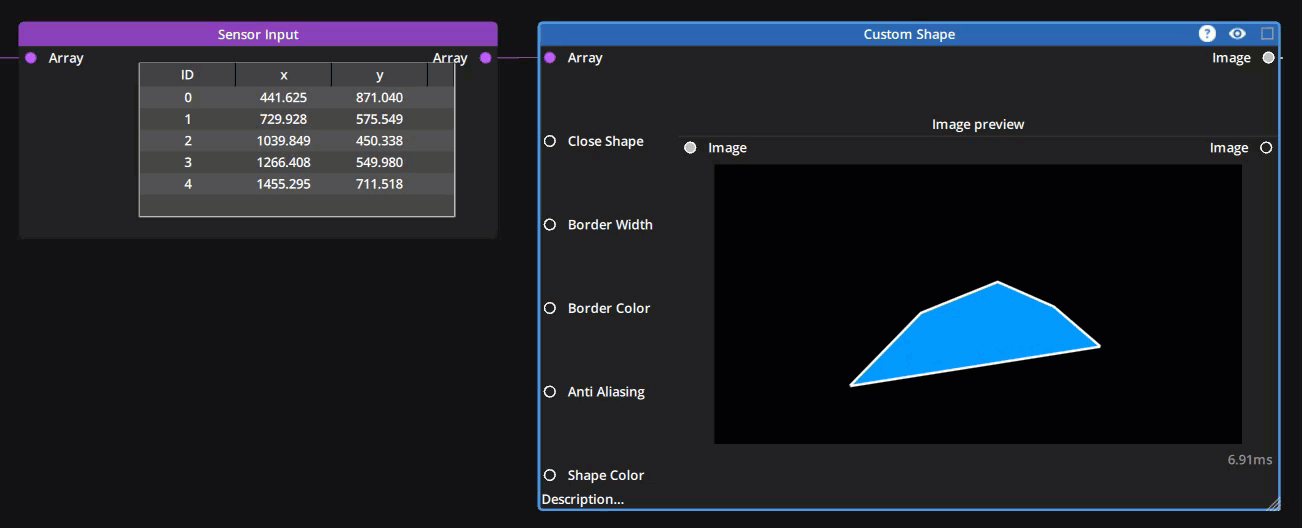Click the Border Color label
Screen dimensions: 1302x528
click(609, 308)
